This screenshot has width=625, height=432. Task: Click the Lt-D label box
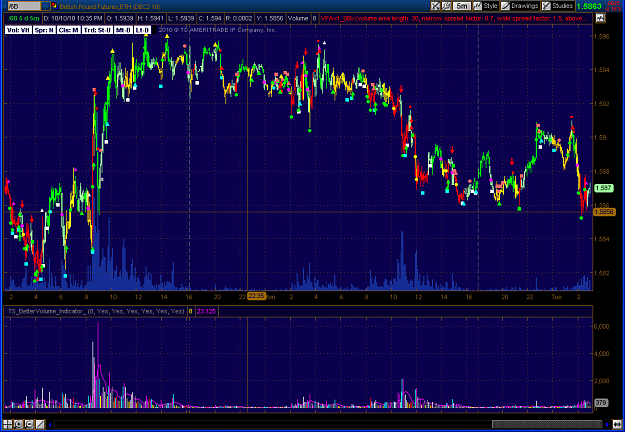coord(142,30)
